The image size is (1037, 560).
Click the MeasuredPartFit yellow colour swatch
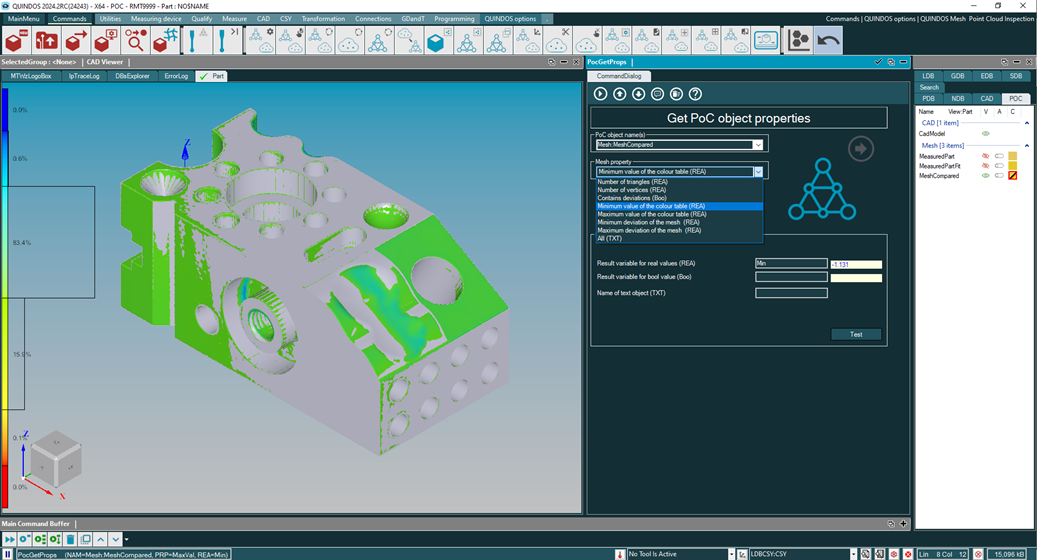(1013, 166)
